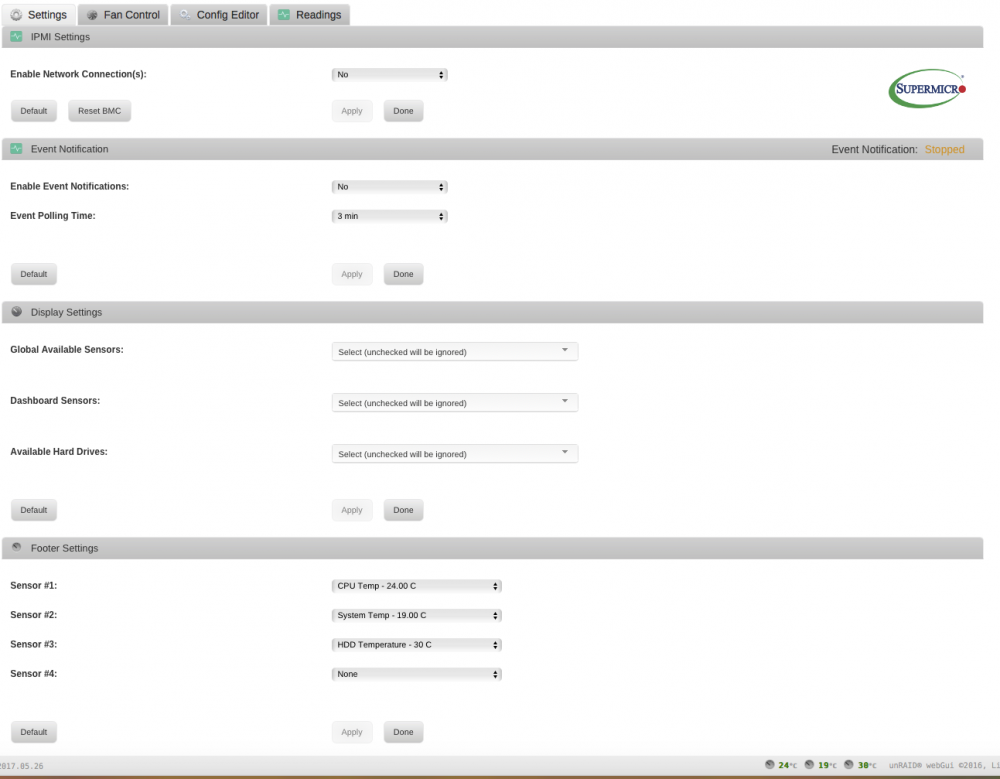Viewport: 1000px width, 779px height.
Task: Click the unRAID webGui copyright text
Action: pyautogui.click(x=944, y=765)
